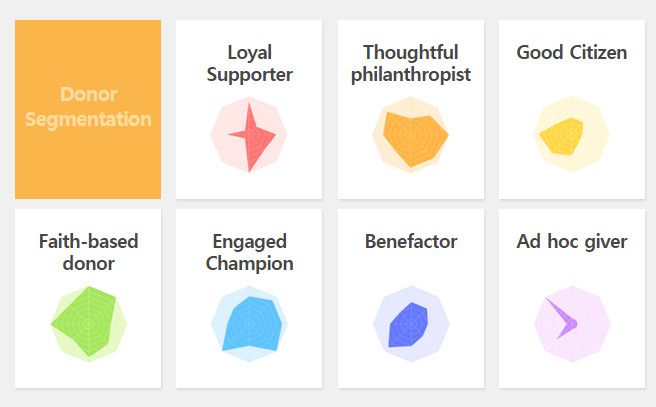Click the Benefactor title text
656x407 pixels.
click(x=411, y=242)
